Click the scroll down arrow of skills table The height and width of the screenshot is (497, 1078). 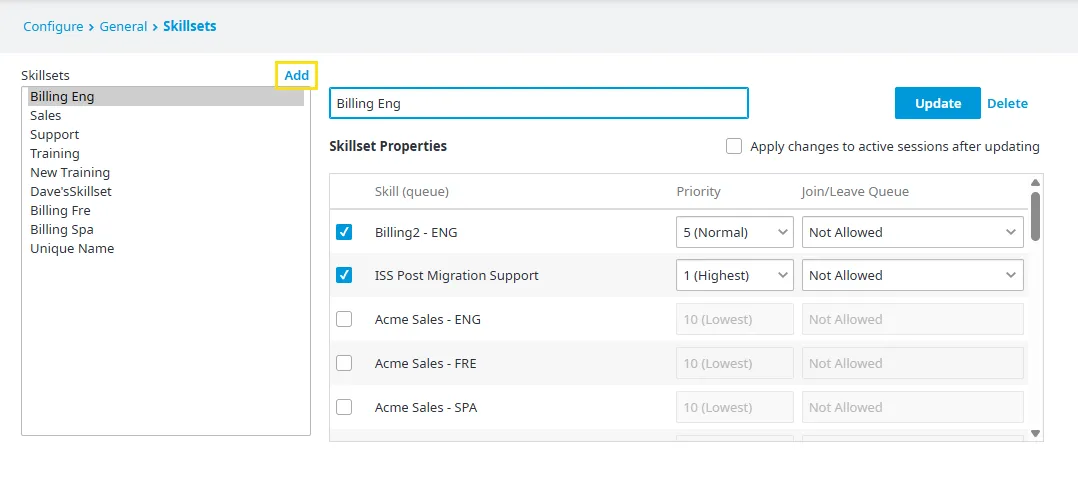tap(1035, 434)
